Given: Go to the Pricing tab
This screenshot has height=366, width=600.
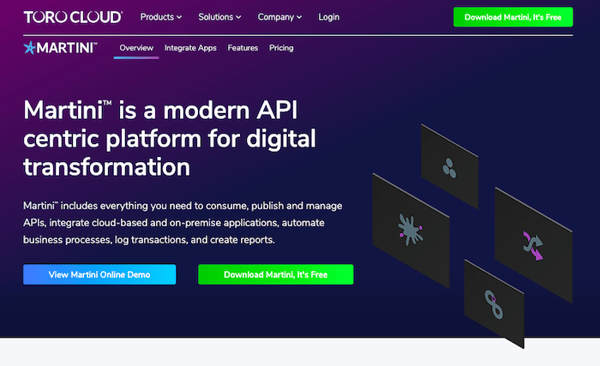Looking at the screenshot, I should click(x=281, y=48).
